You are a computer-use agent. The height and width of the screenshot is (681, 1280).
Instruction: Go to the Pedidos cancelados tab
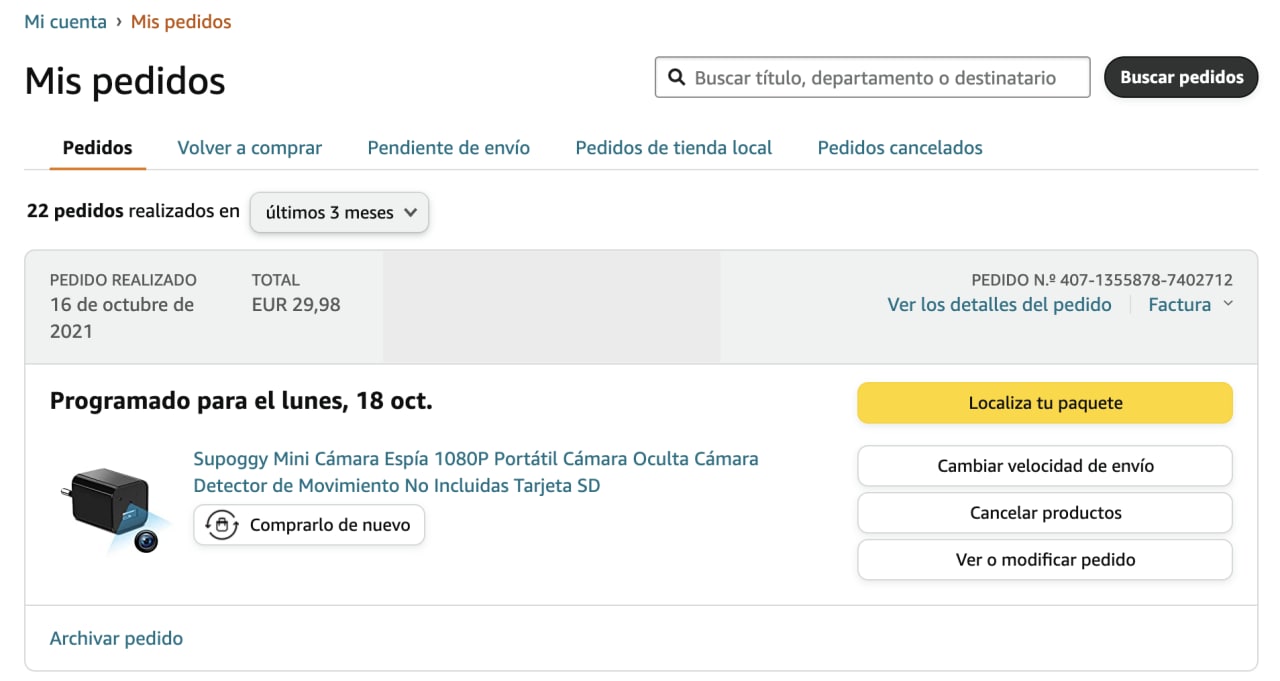[900, 148]
